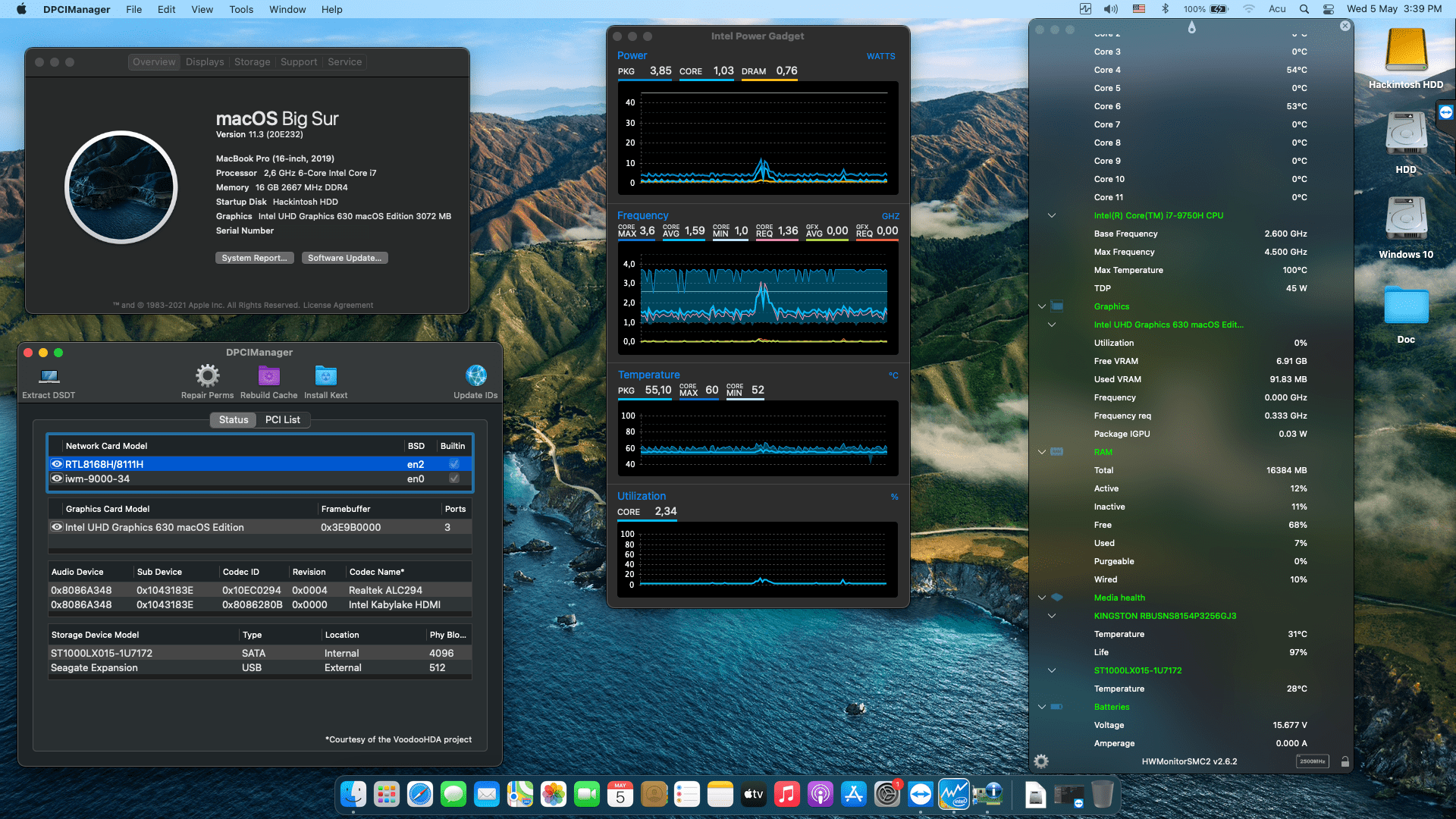Open Windows 10 desktop drive icon
The height and width of the screenshot is (819, 1456).
point(1406,219)
